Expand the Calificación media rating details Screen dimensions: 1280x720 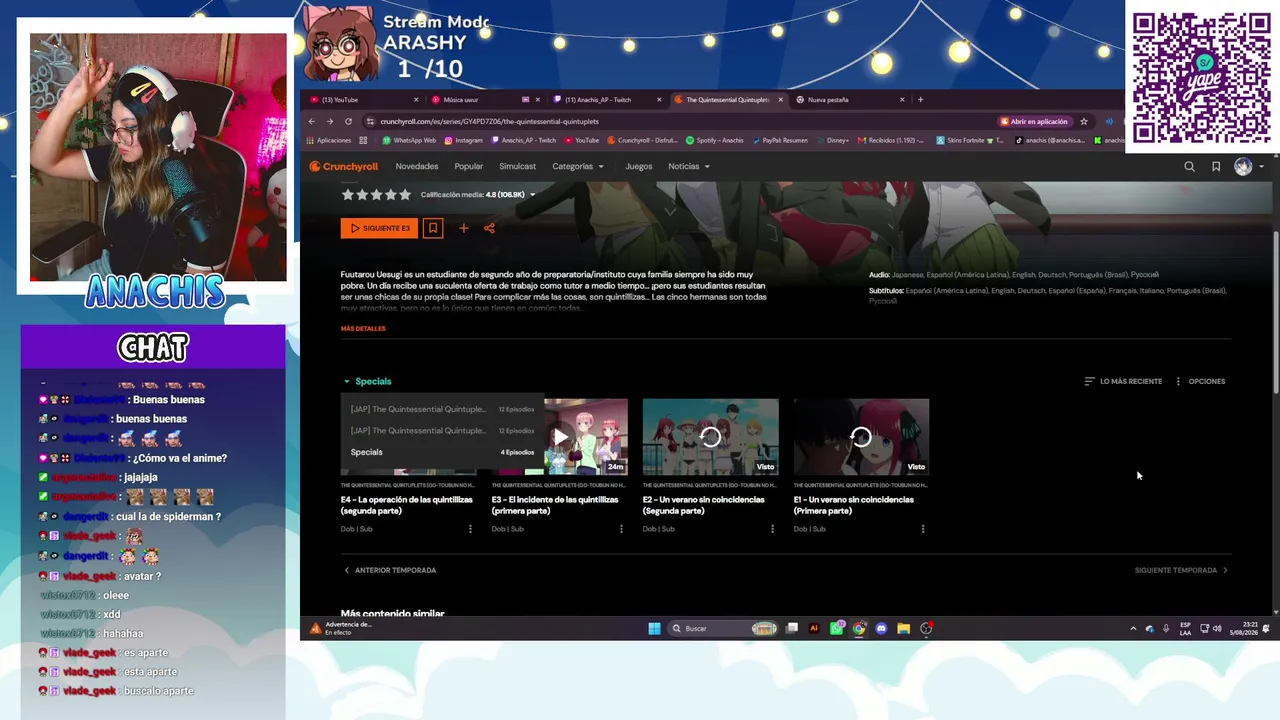478,195
